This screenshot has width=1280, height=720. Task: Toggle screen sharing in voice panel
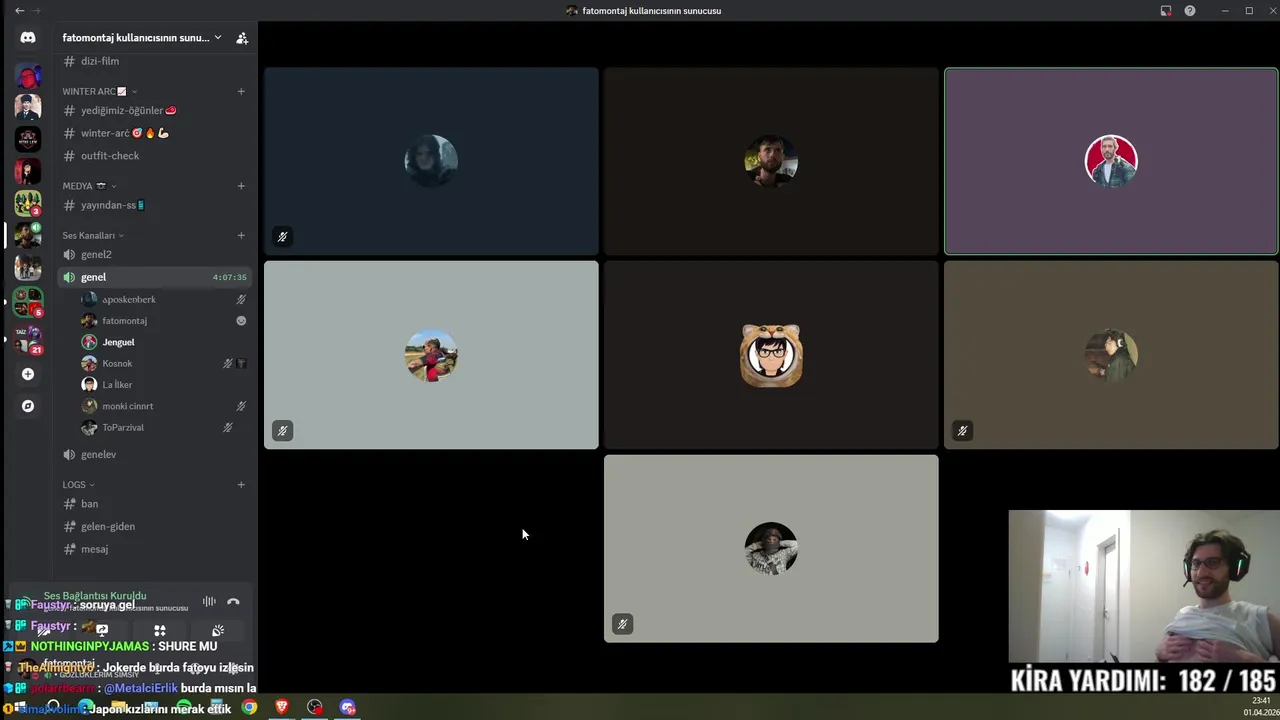[x=102, y=630]
